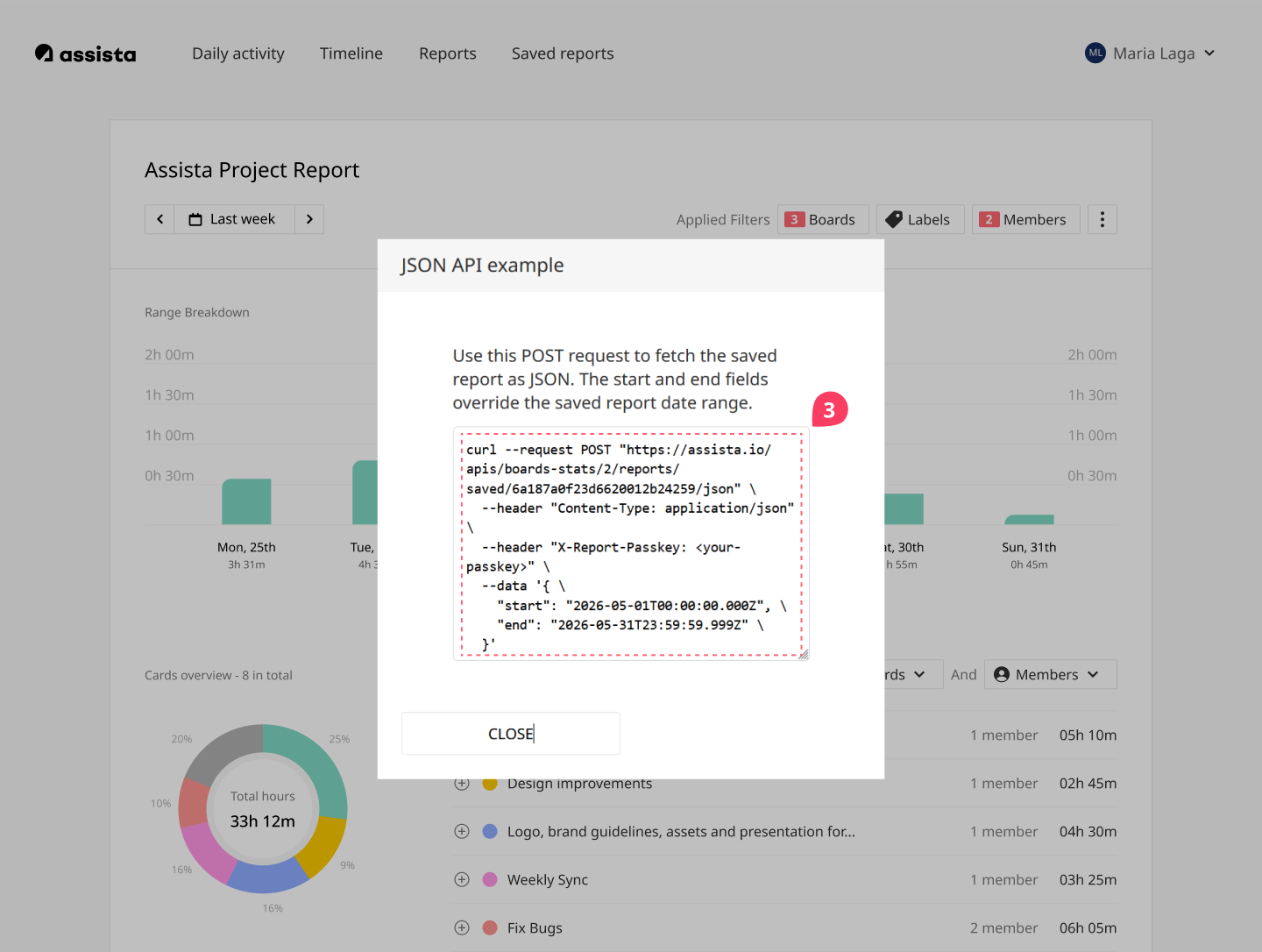Close the JSON API example dialog
1262x952 pixels.
511,734
